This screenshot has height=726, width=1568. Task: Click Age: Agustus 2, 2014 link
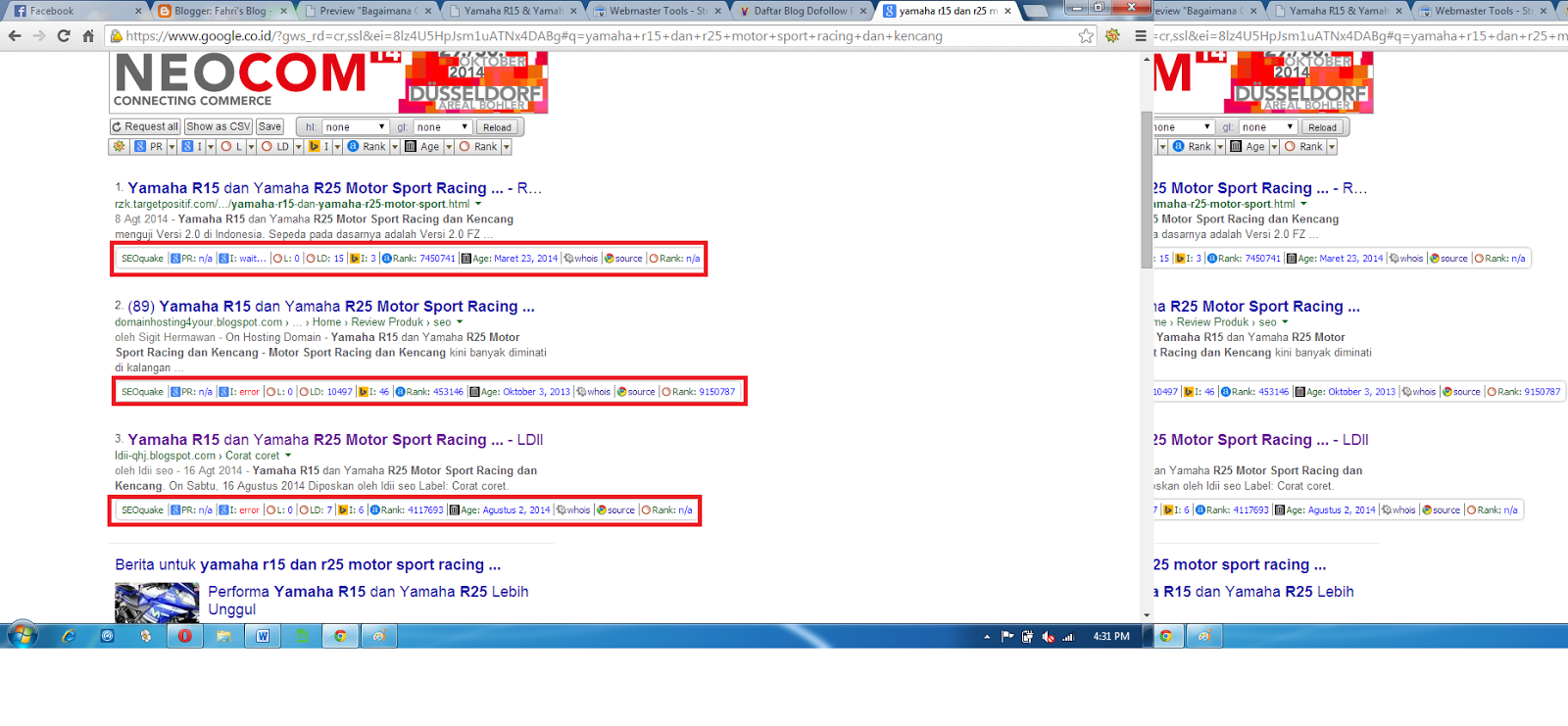click(x=500, y=510)
